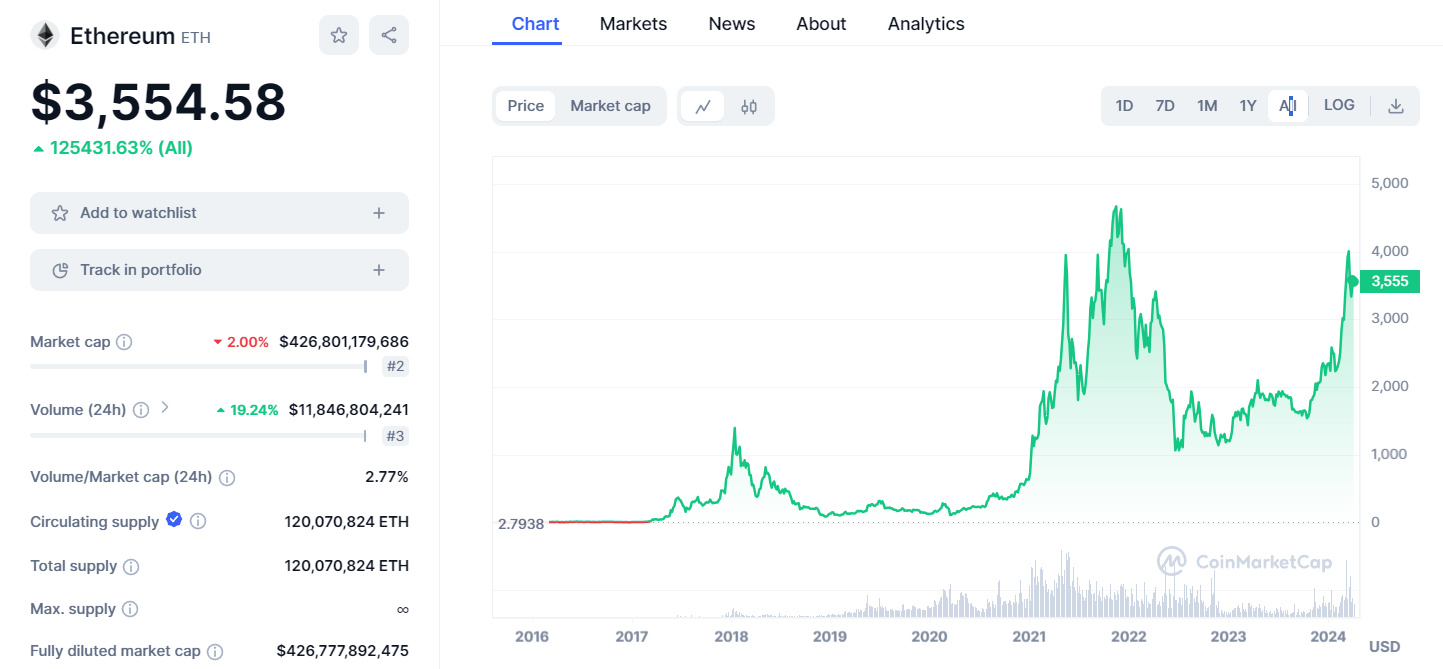The width and height of the screenshot is (1443, 669).
Task: Expand Add to watlist plus sign
Action: click(379, 213)
